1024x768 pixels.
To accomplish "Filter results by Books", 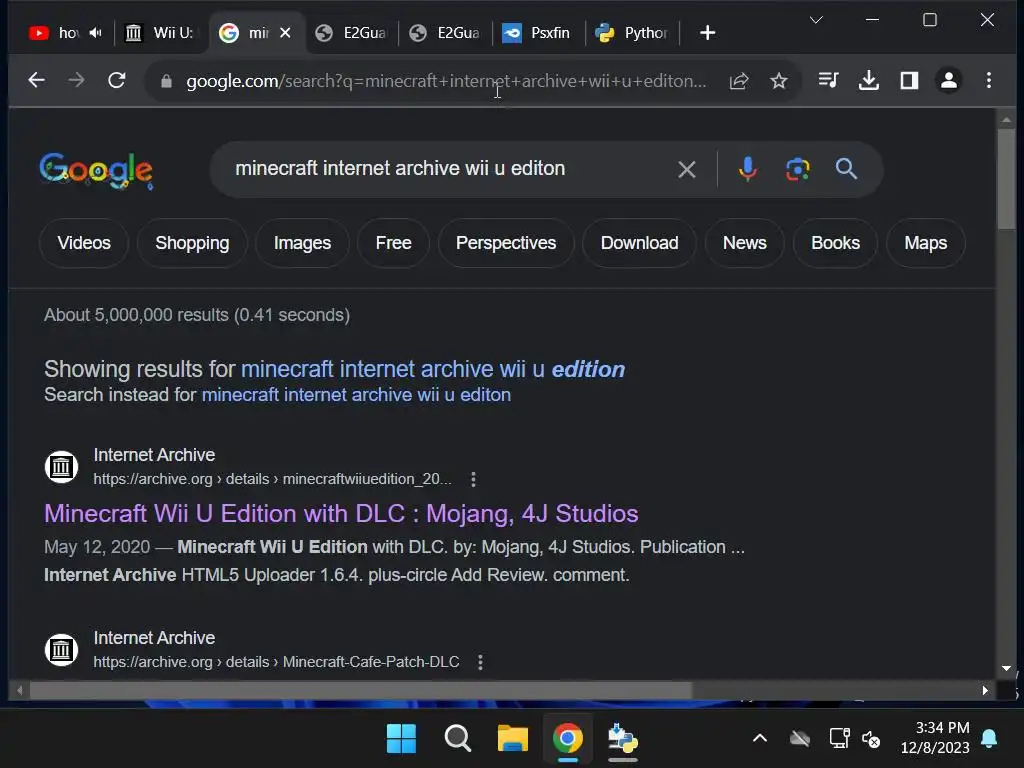I will click(835, 243).
